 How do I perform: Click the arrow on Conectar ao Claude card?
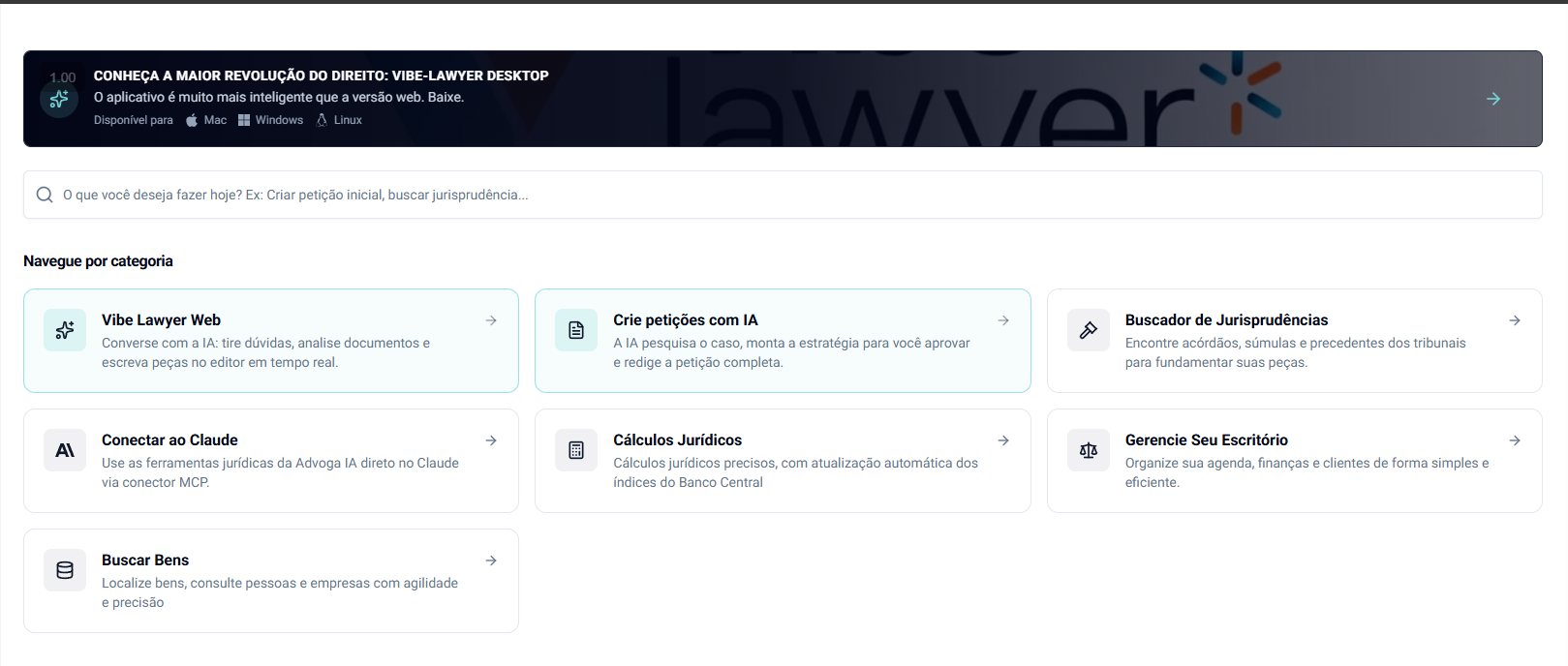point(491,440)
